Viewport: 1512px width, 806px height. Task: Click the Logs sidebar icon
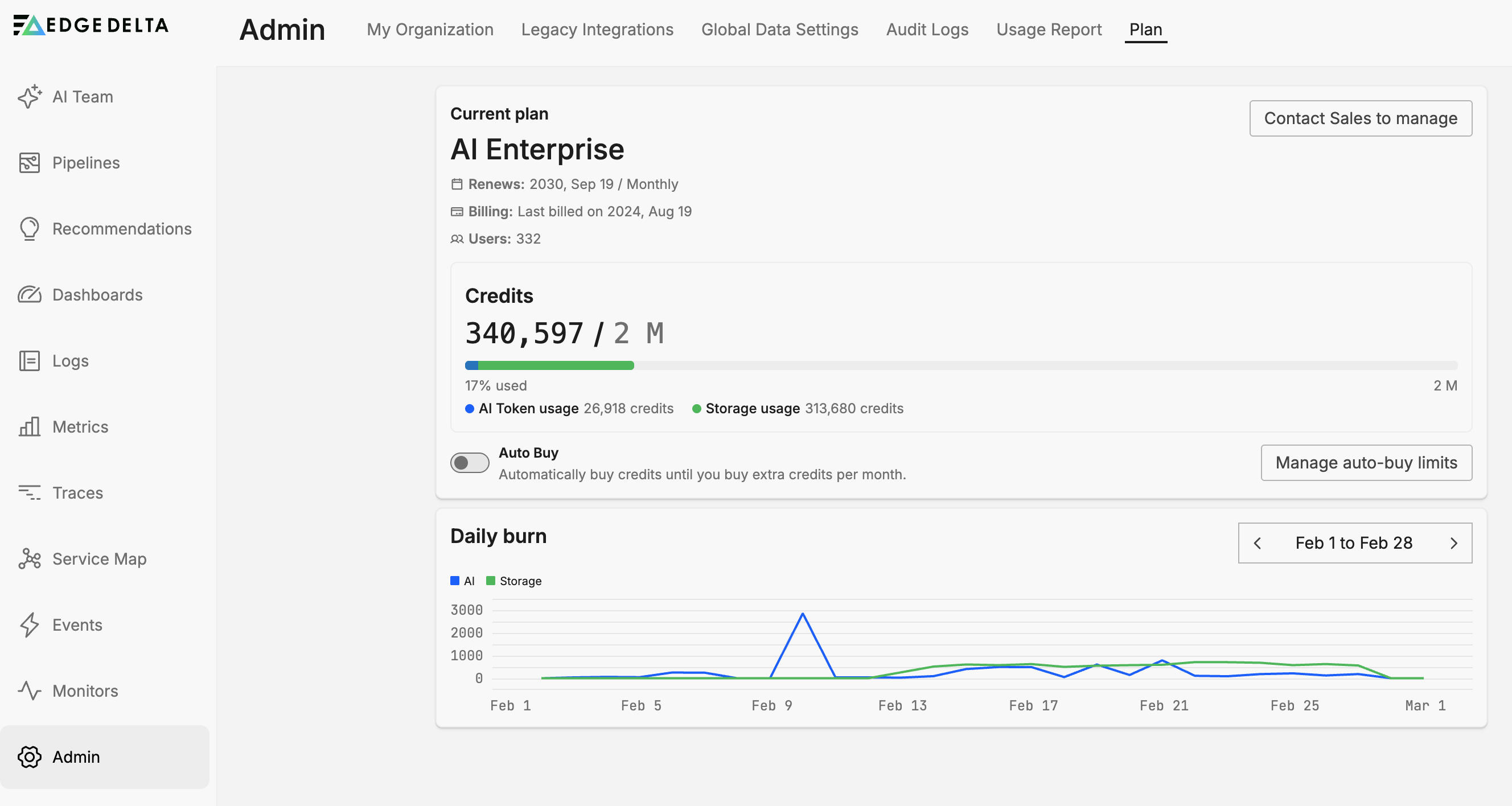[30, 361]
